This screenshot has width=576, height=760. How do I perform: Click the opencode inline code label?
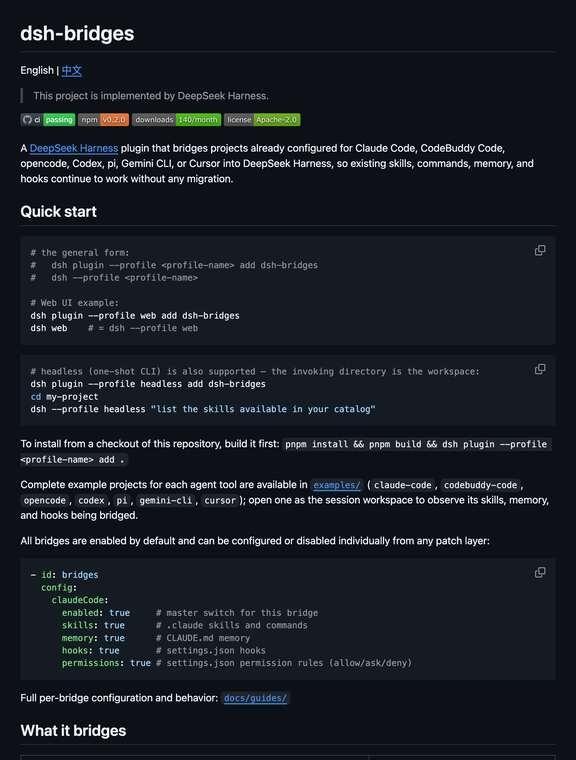click(x=45, y=501)
